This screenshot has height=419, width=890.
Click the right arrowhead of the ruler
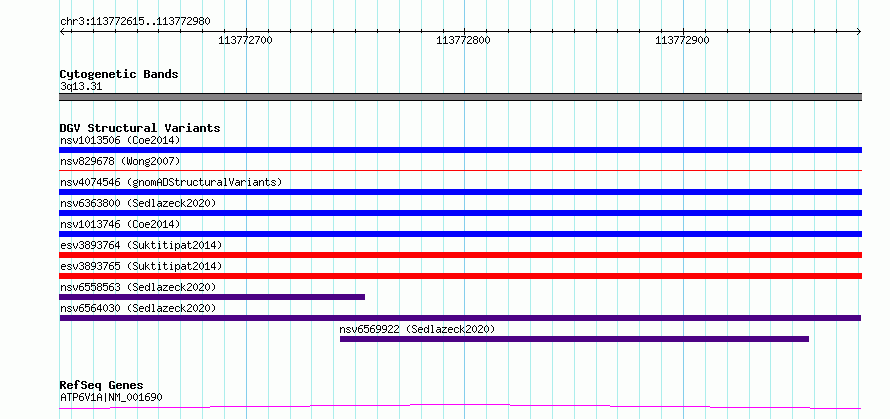tap(858, 32)
